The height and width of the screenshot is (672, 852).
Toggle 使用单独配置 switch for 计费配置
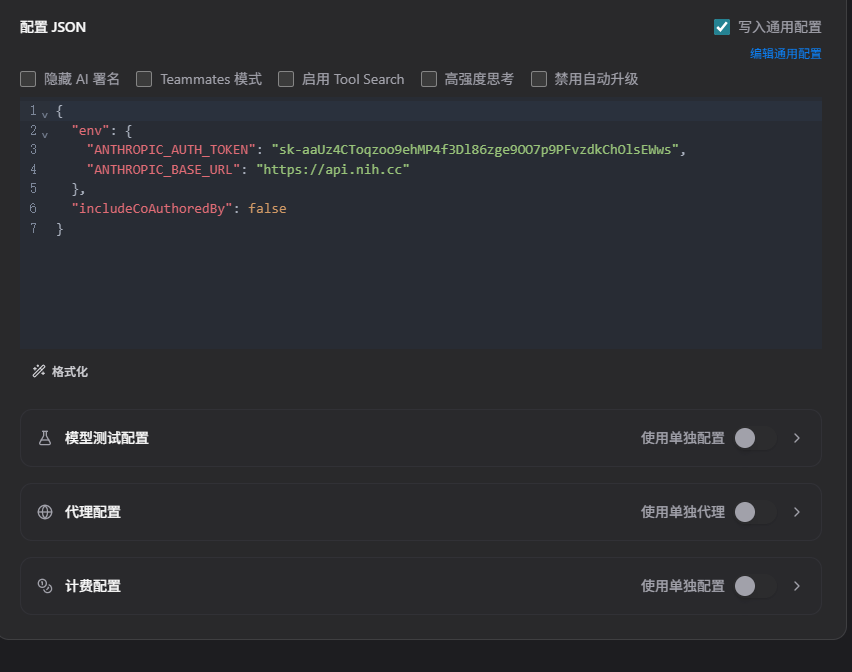pos(755,586)
